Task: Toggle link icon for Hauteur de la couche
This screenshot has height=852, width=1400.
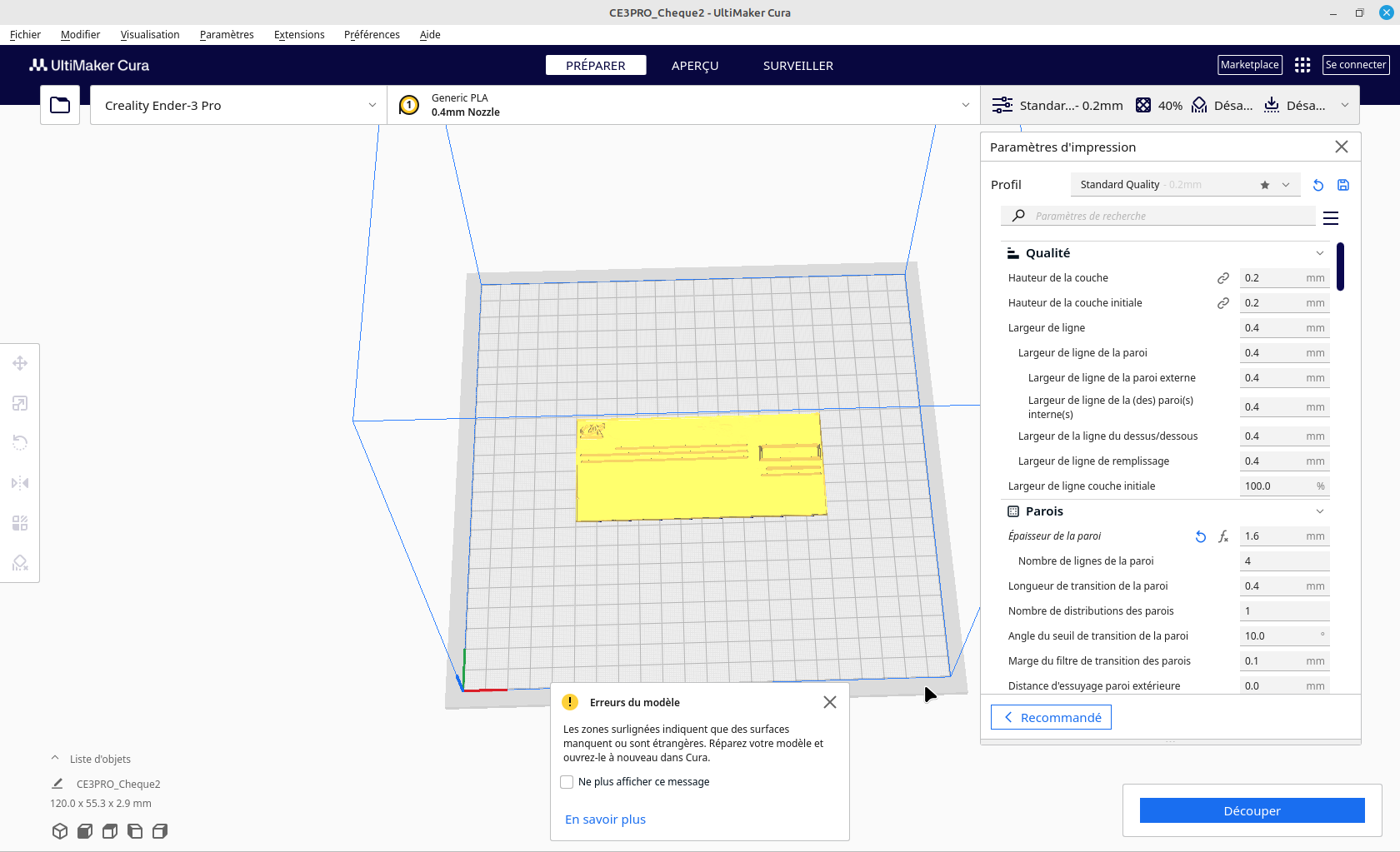Action: pos(1223,278)
